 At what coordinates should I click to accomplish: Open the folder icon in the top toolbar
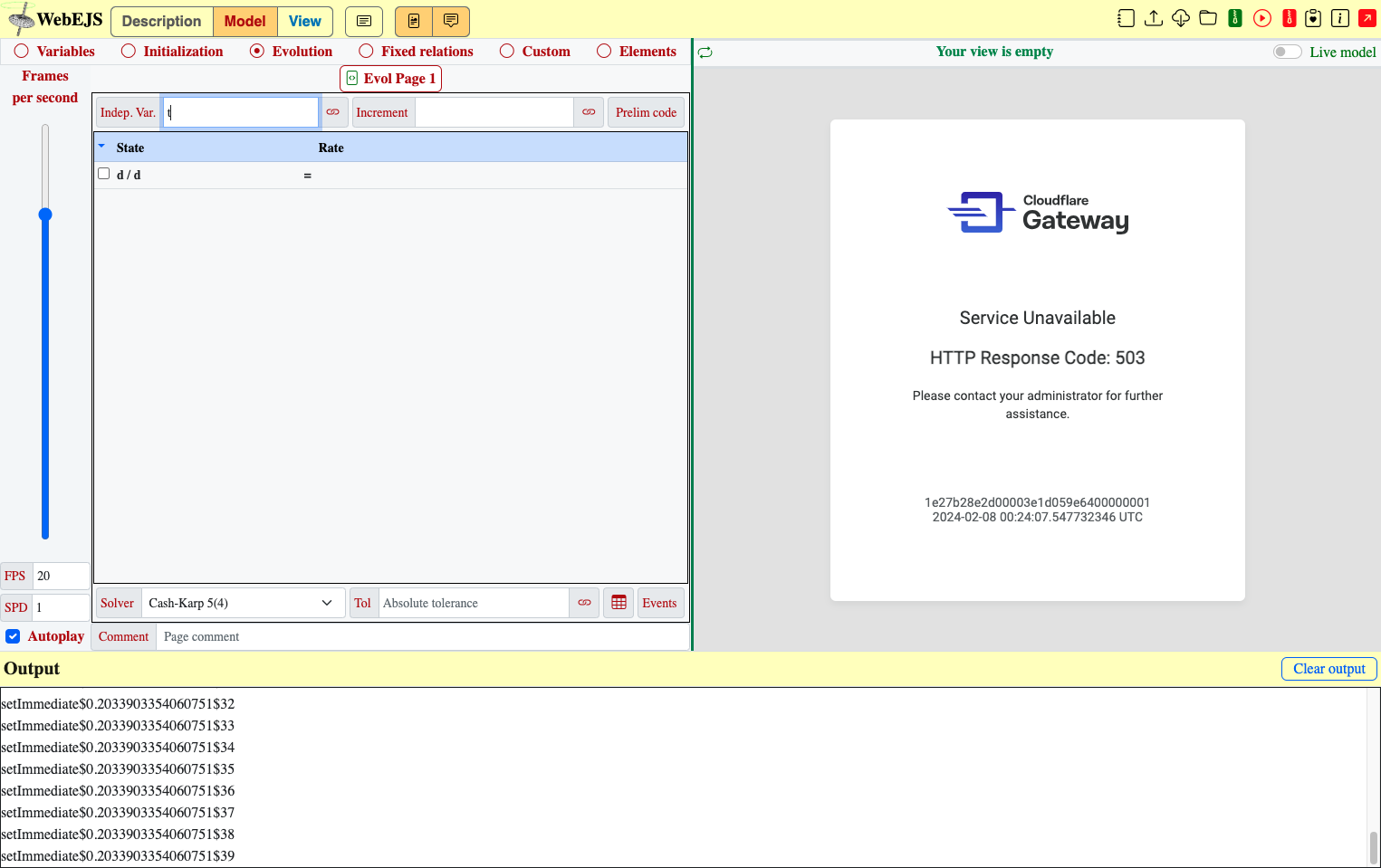(x=1208, y=18)
